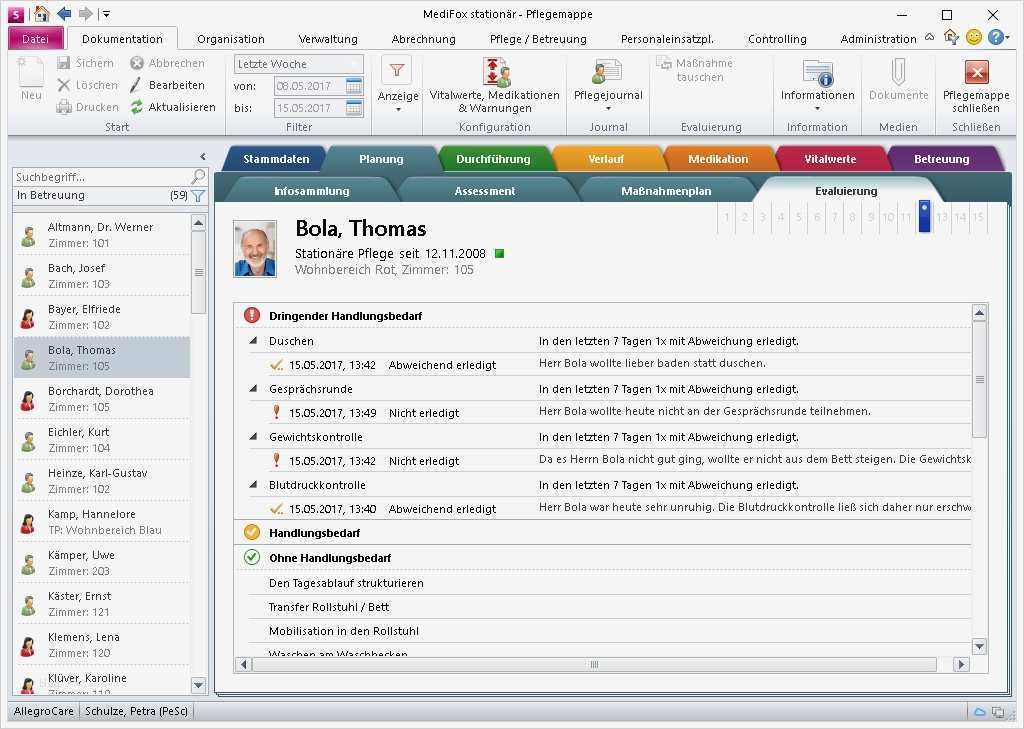Click the blue back arrow
This screenshot has height=729, width=1024.
(64, 14)
